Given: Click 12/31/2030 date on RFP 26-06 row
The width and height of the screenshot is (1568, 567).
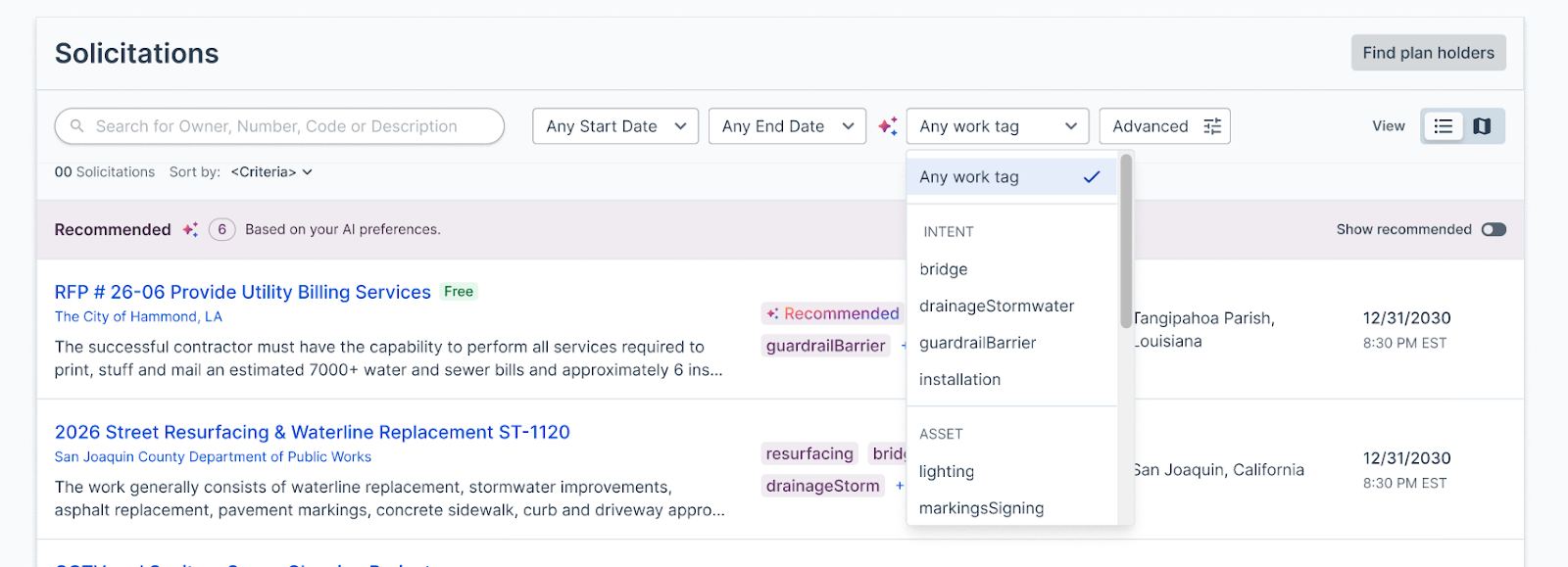Looking at the screenshot, I should 1406,318.
